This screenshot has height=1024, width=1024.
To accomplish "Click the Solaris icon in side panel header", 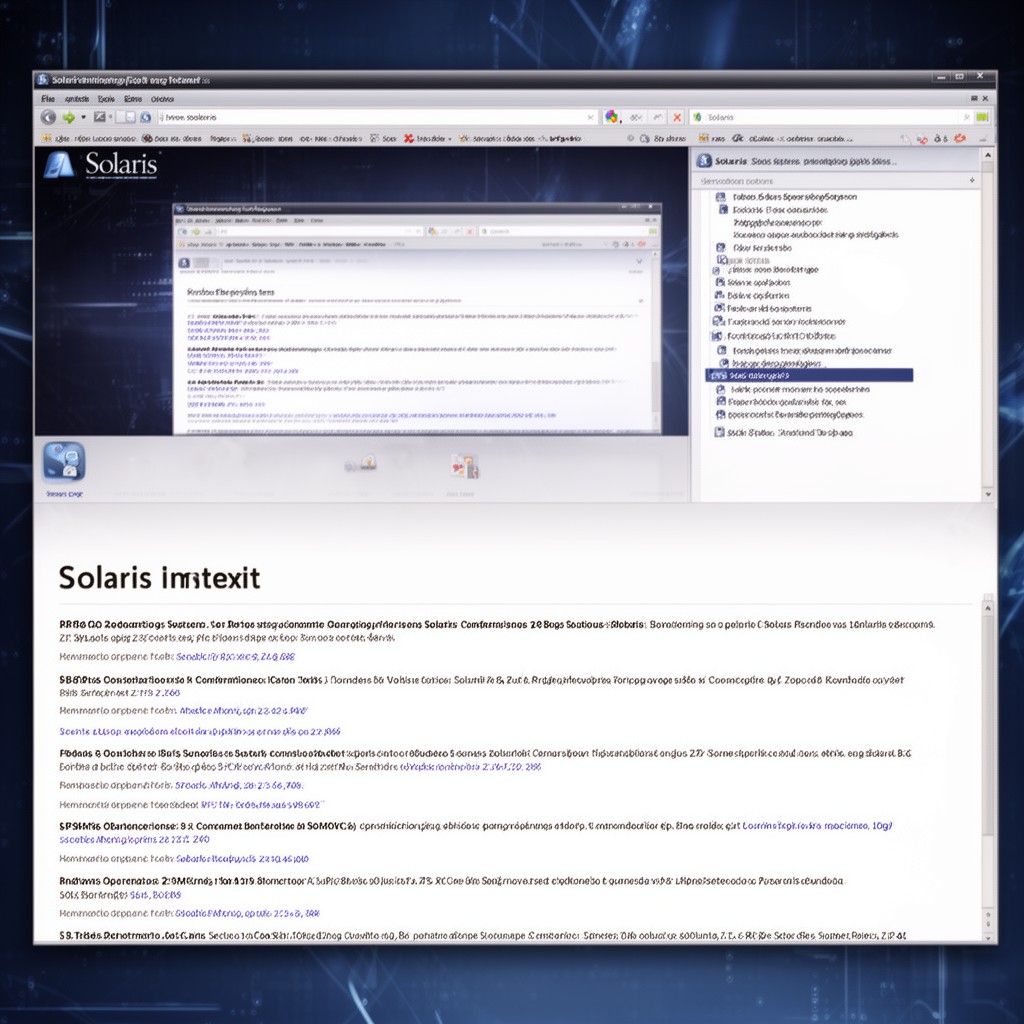I will click(x=704, y=161).
